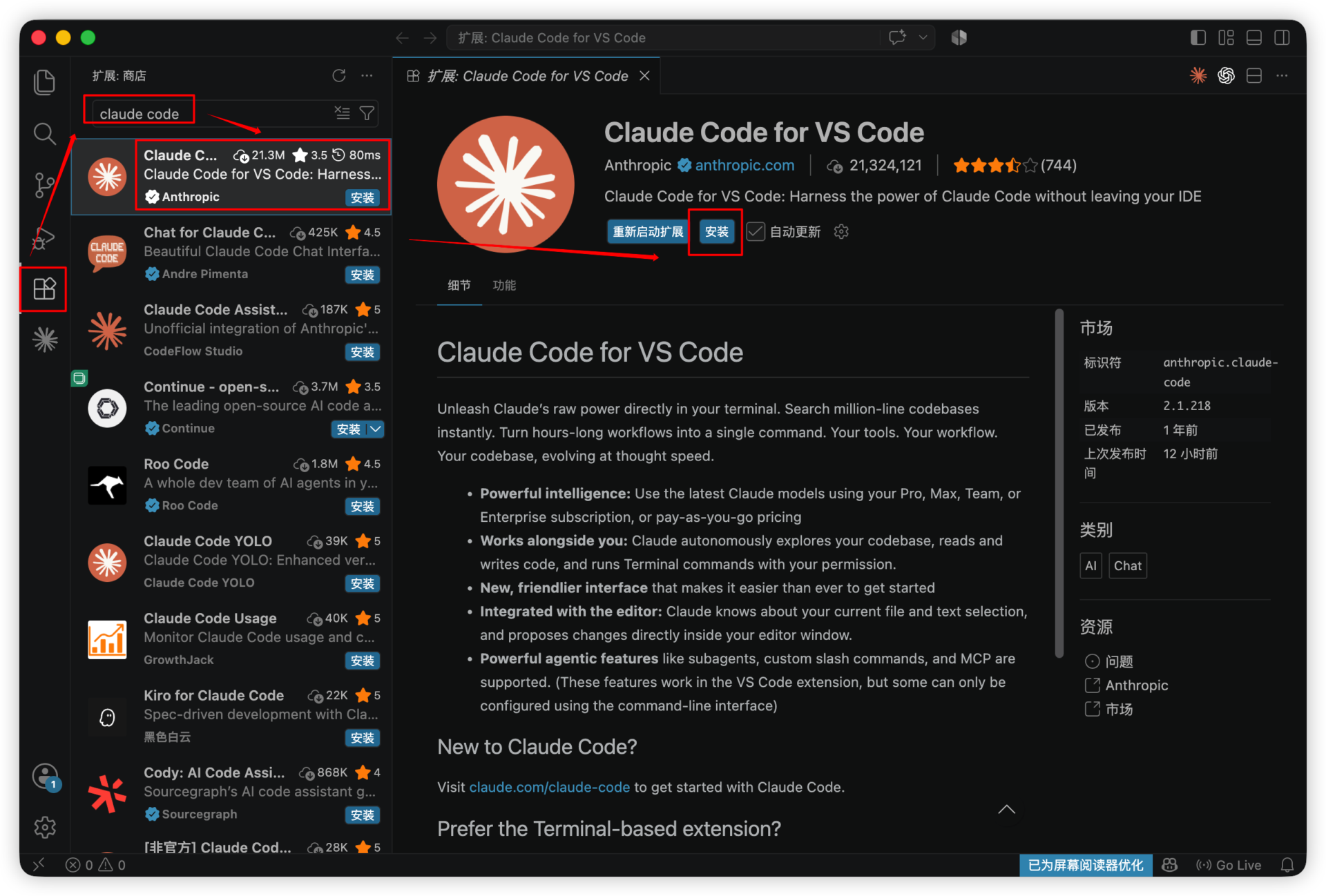This screenshot has height=896, width=1326.
Task: Open the Accounts menu icon
Action: coord(45,776)
